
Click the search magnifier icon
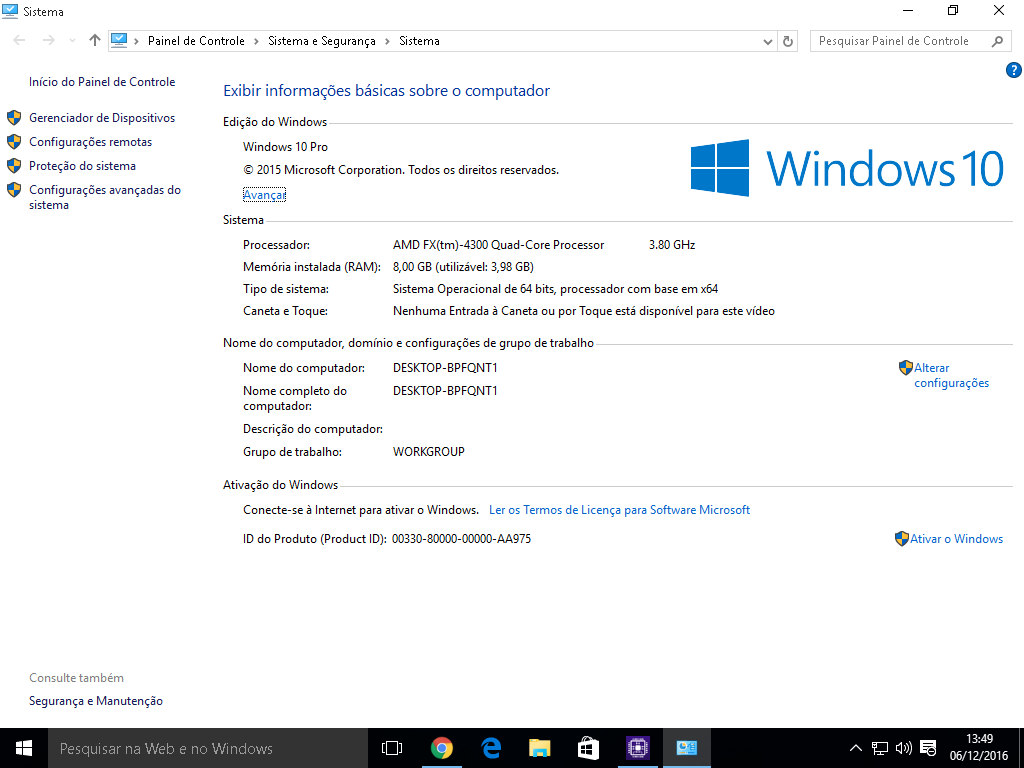(997, 41)
